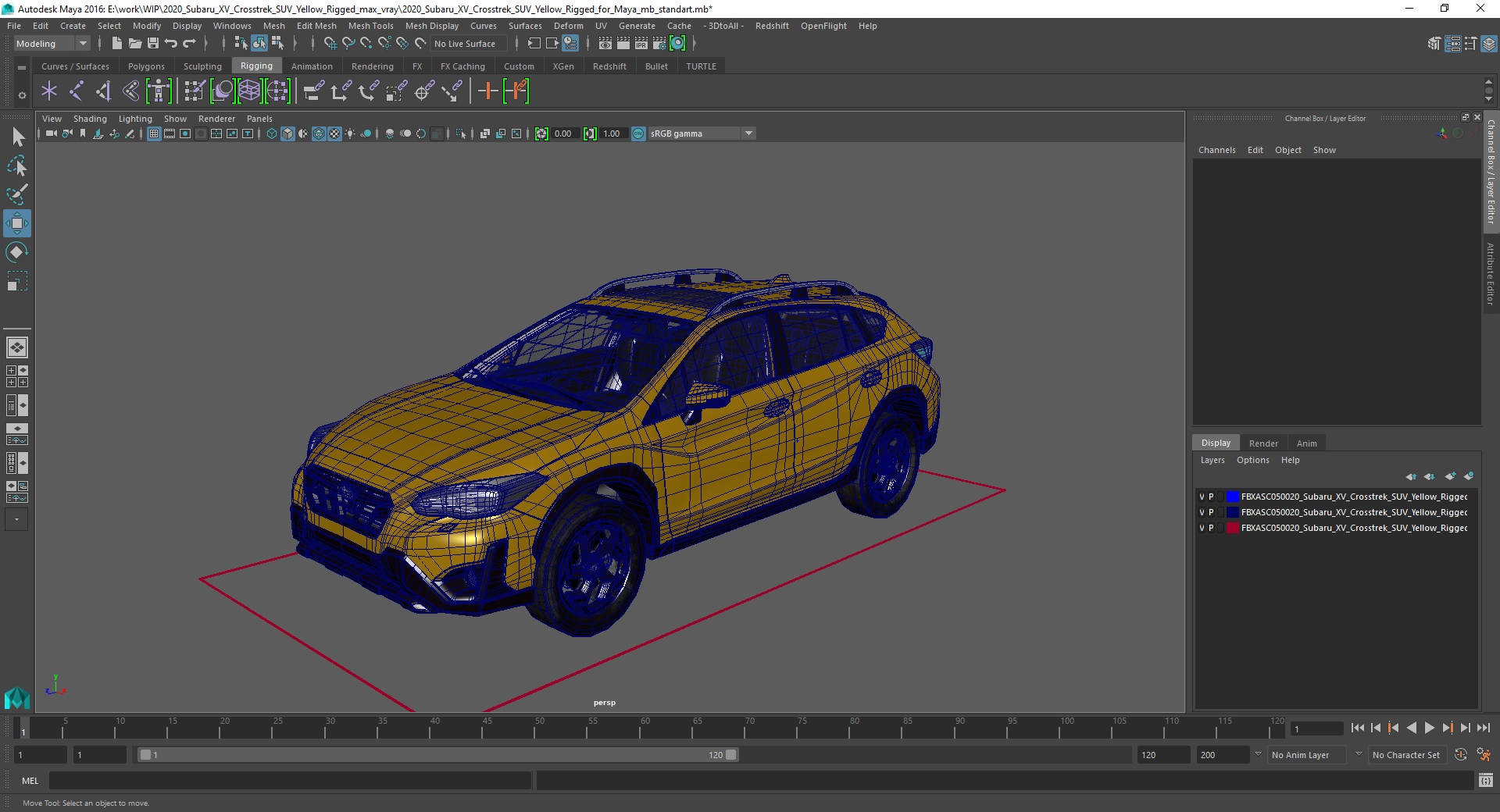Activate the Move tool in toolbox
Image resolution: width=1500 pixels, height=812 pixels.
pyautogui.click(x=17, y=223)
